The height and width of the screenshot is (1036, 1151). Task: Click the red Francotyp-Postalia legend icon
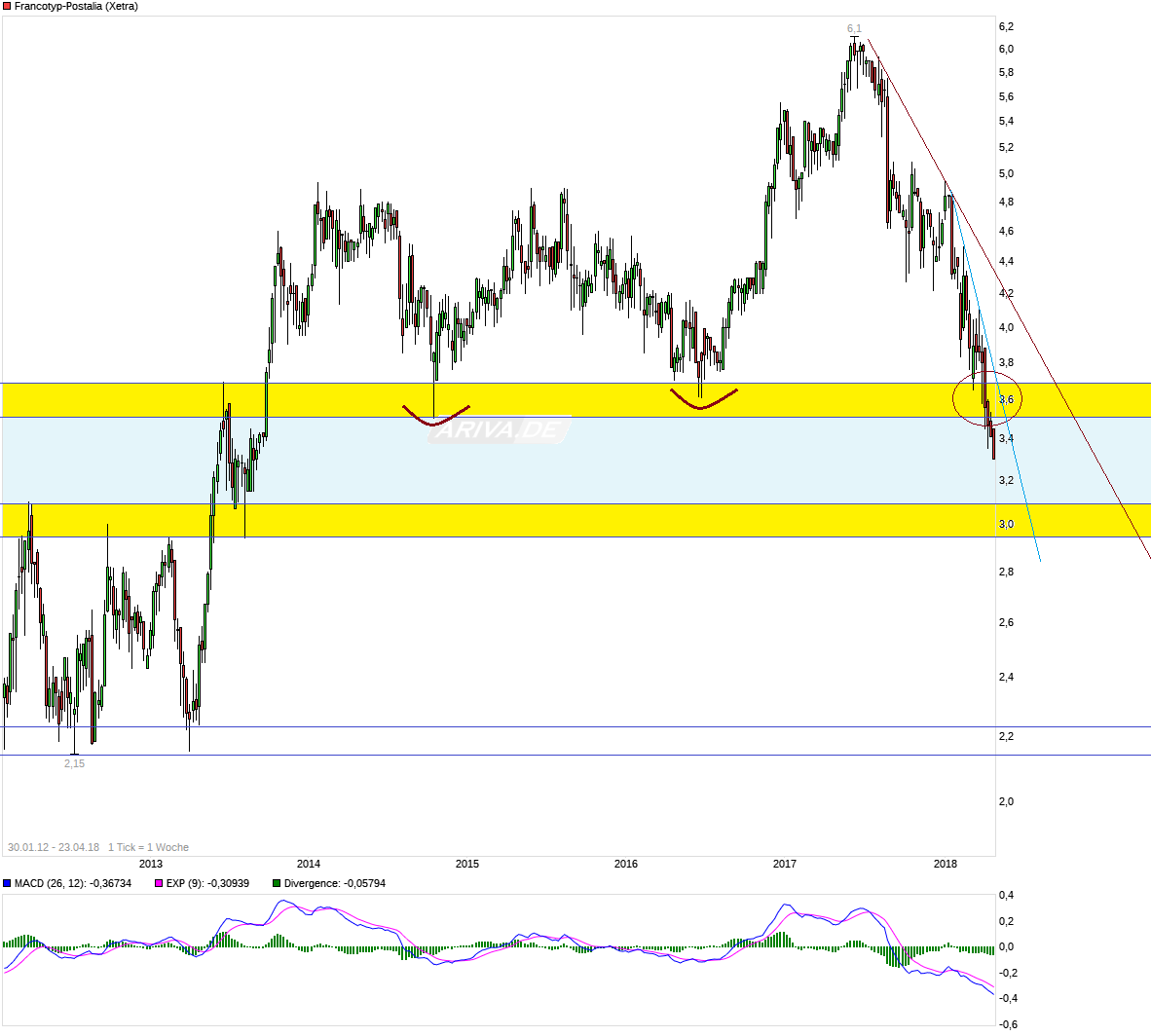pos(7,6)
